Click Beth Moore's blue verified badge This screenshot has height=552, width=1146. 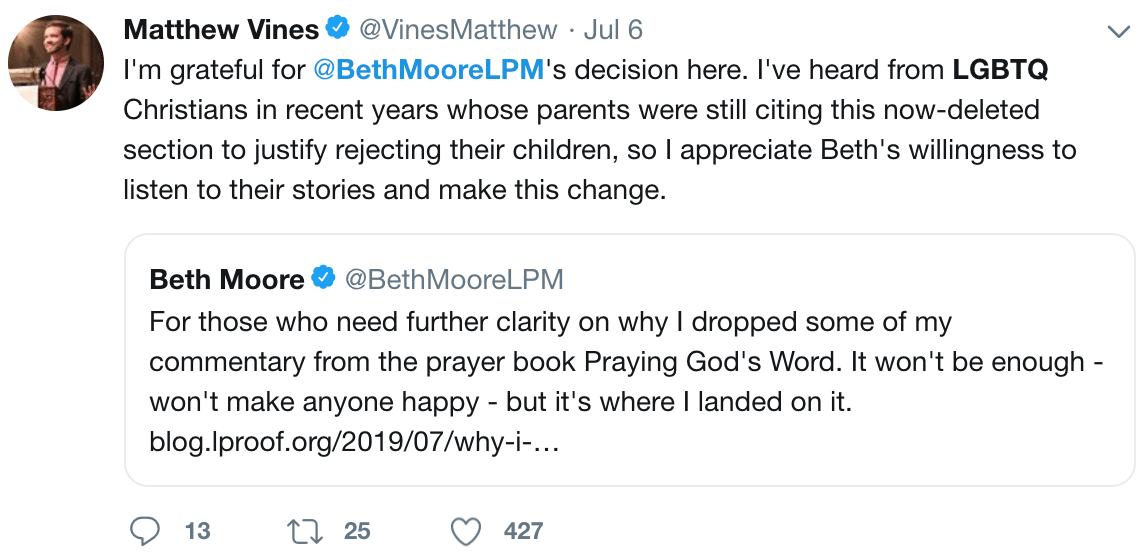(x=324, y=279)
